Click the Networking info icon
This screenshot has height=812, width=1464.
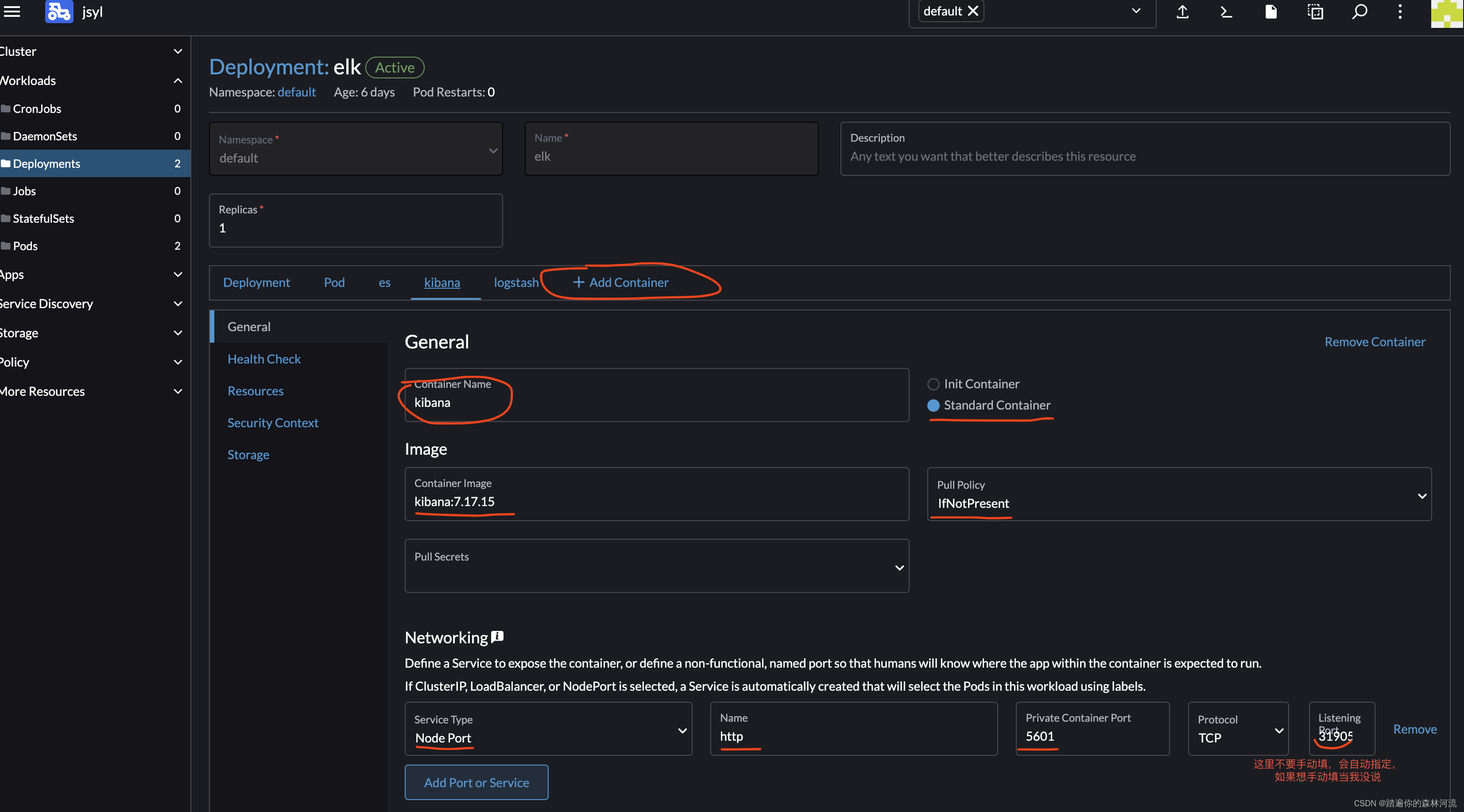[497, 636]
